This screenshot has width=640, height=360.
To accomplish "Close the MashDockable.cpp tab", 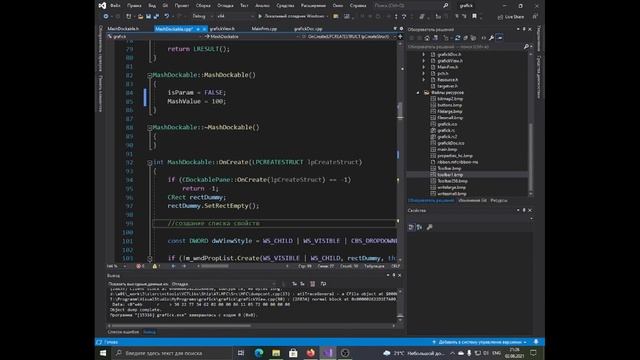I will [x=204, y=29].
